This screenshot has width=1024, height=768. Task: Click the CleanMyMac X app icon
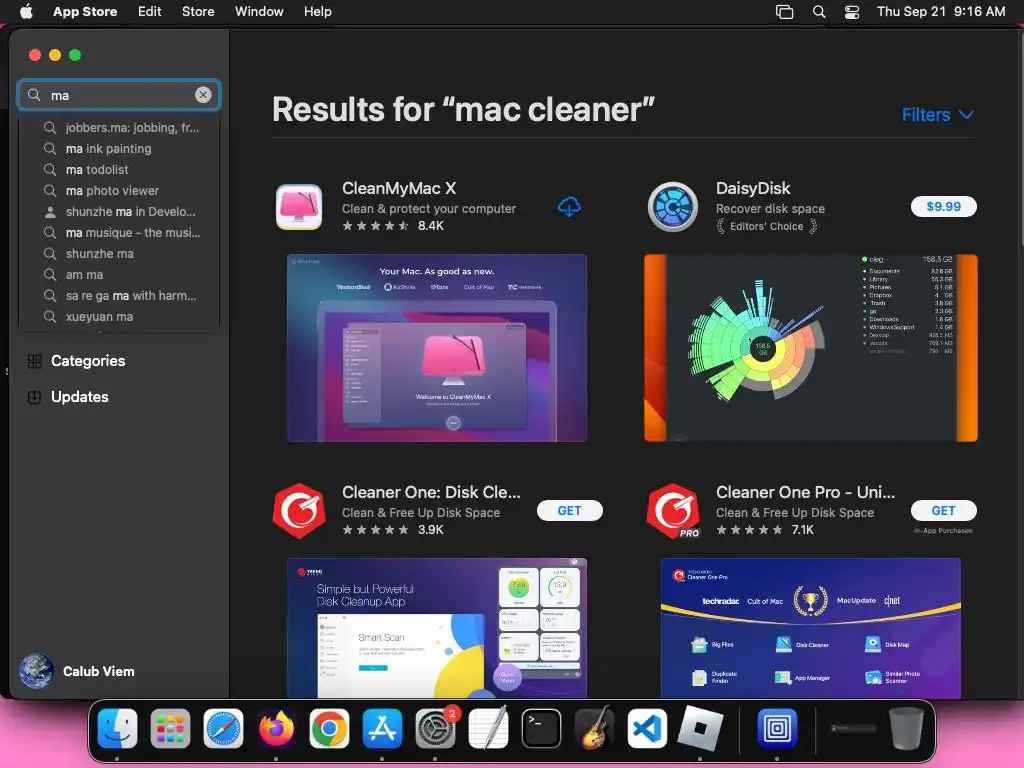tap(299, 207)
